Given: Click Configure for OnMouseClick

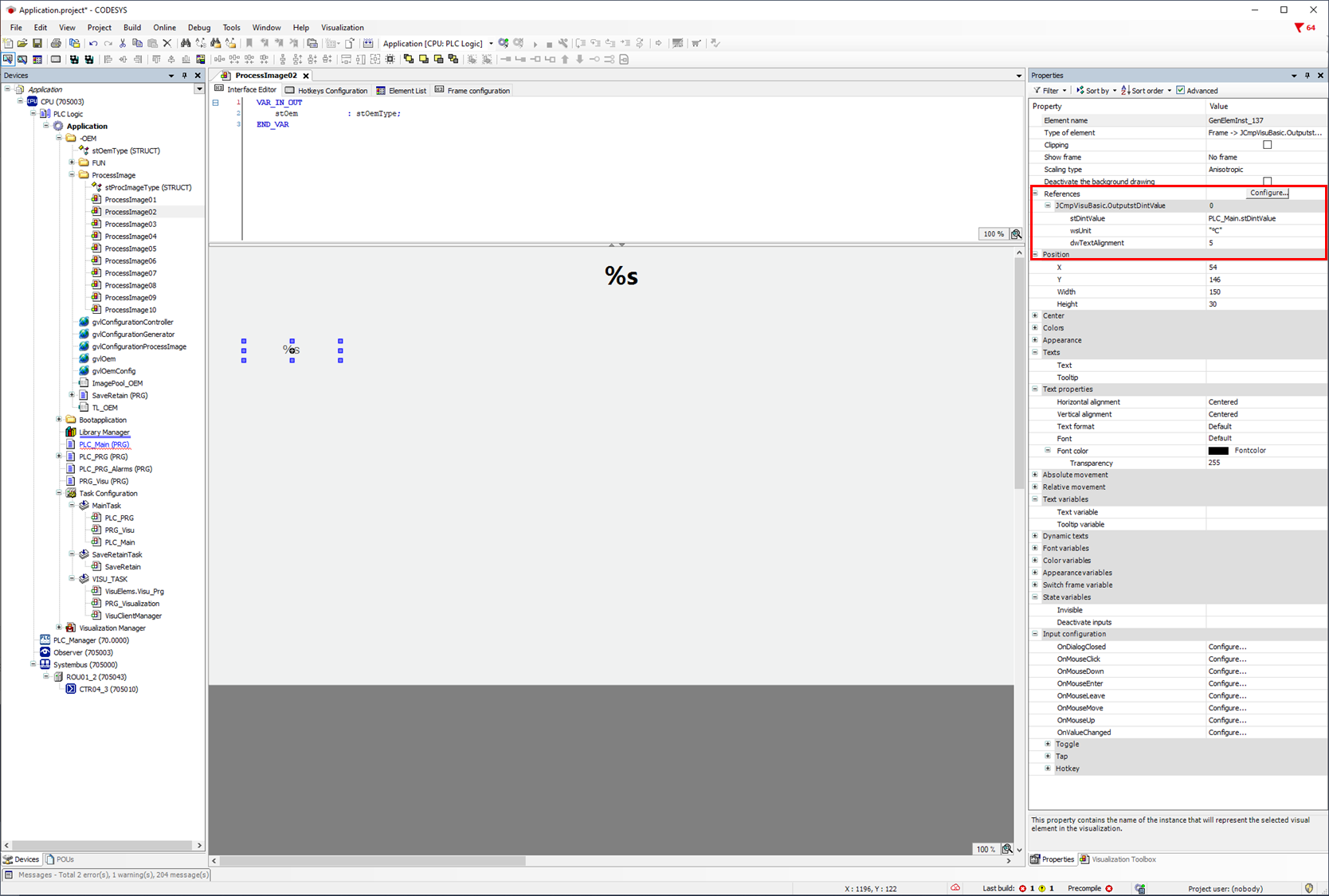Looking at the screenshot, I should pos(1227,659).
